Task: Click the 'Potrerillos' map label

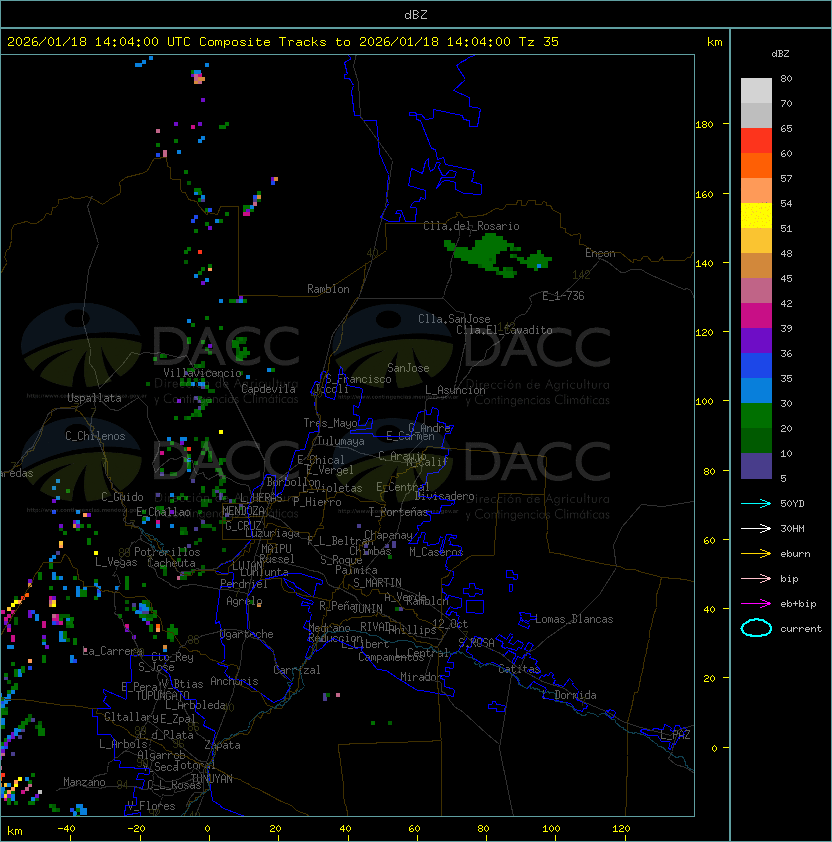Action: point(167,552)
